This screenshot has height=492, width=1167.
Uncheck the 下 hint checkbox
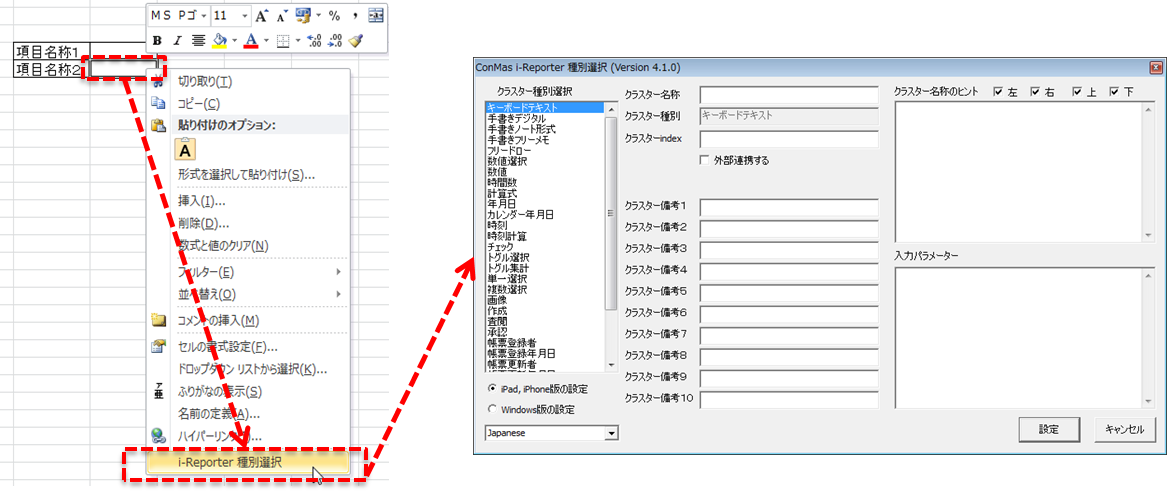(x=1114, y=93)
